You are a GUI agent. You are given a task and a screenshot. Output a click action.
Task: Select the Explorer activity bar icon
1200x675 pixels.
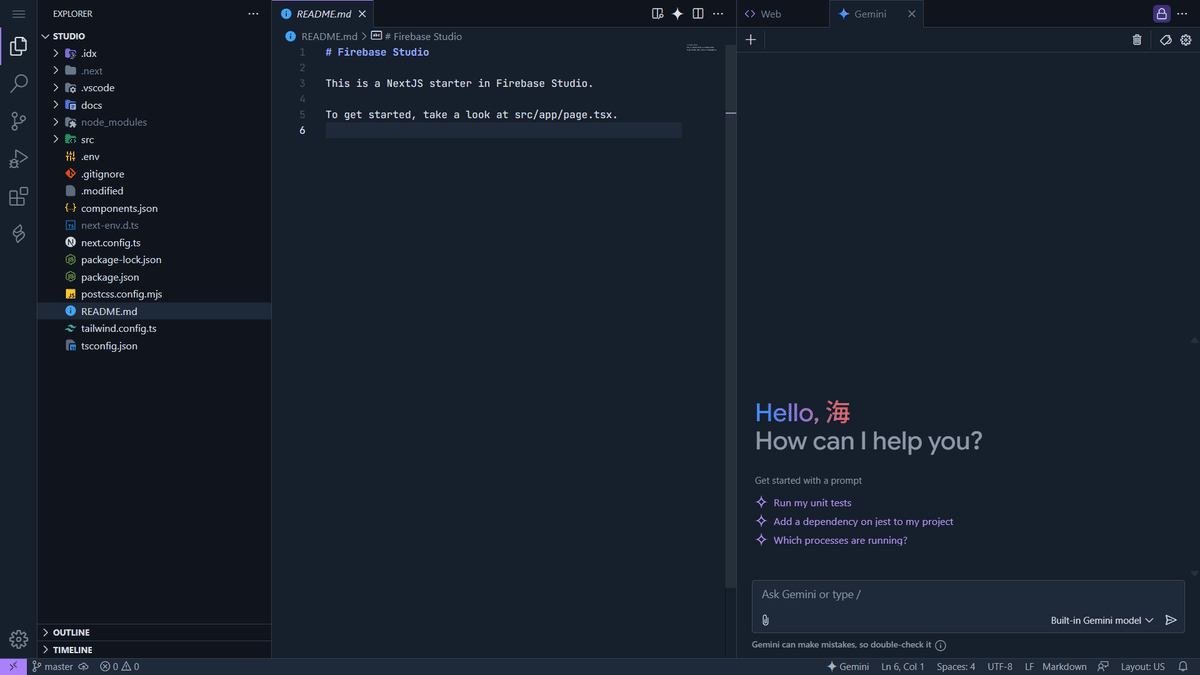(18, 46)
